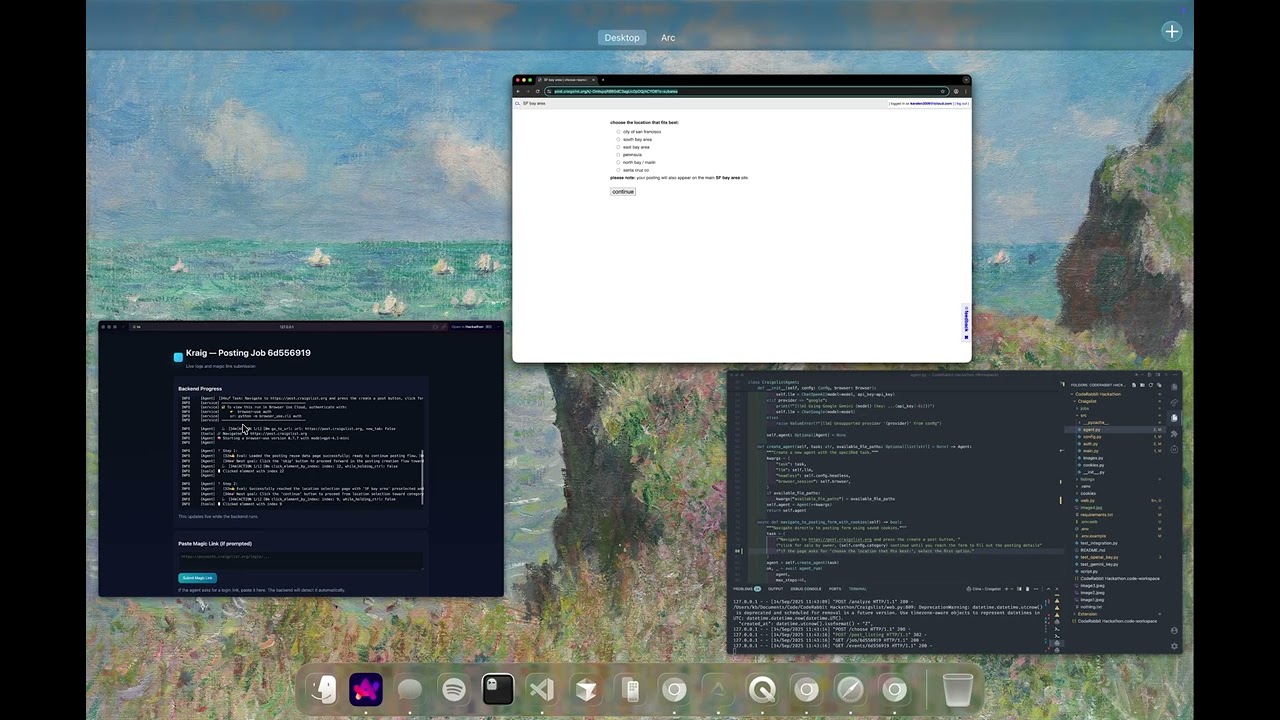
Task: Open the browser three-dot menu in Craigslist window
Action: [966, 91]
